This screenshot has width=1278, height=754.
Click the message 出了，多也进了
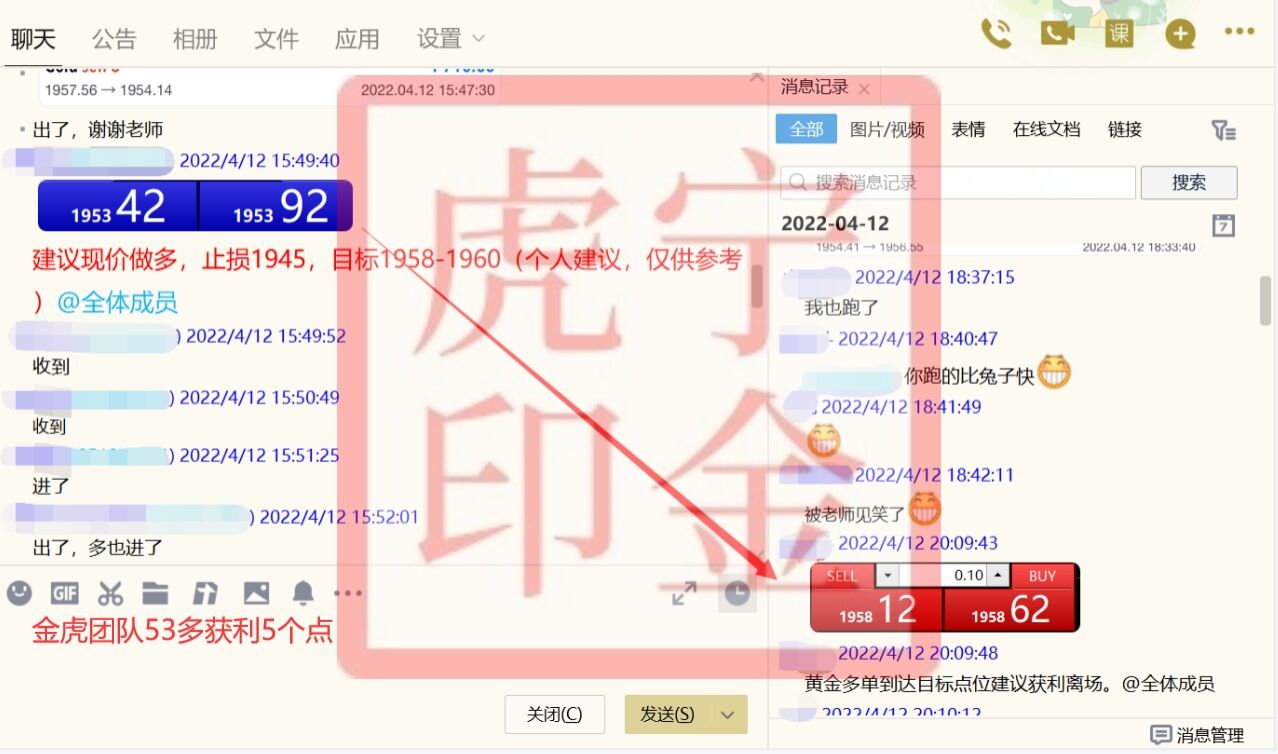pos(98,548)
